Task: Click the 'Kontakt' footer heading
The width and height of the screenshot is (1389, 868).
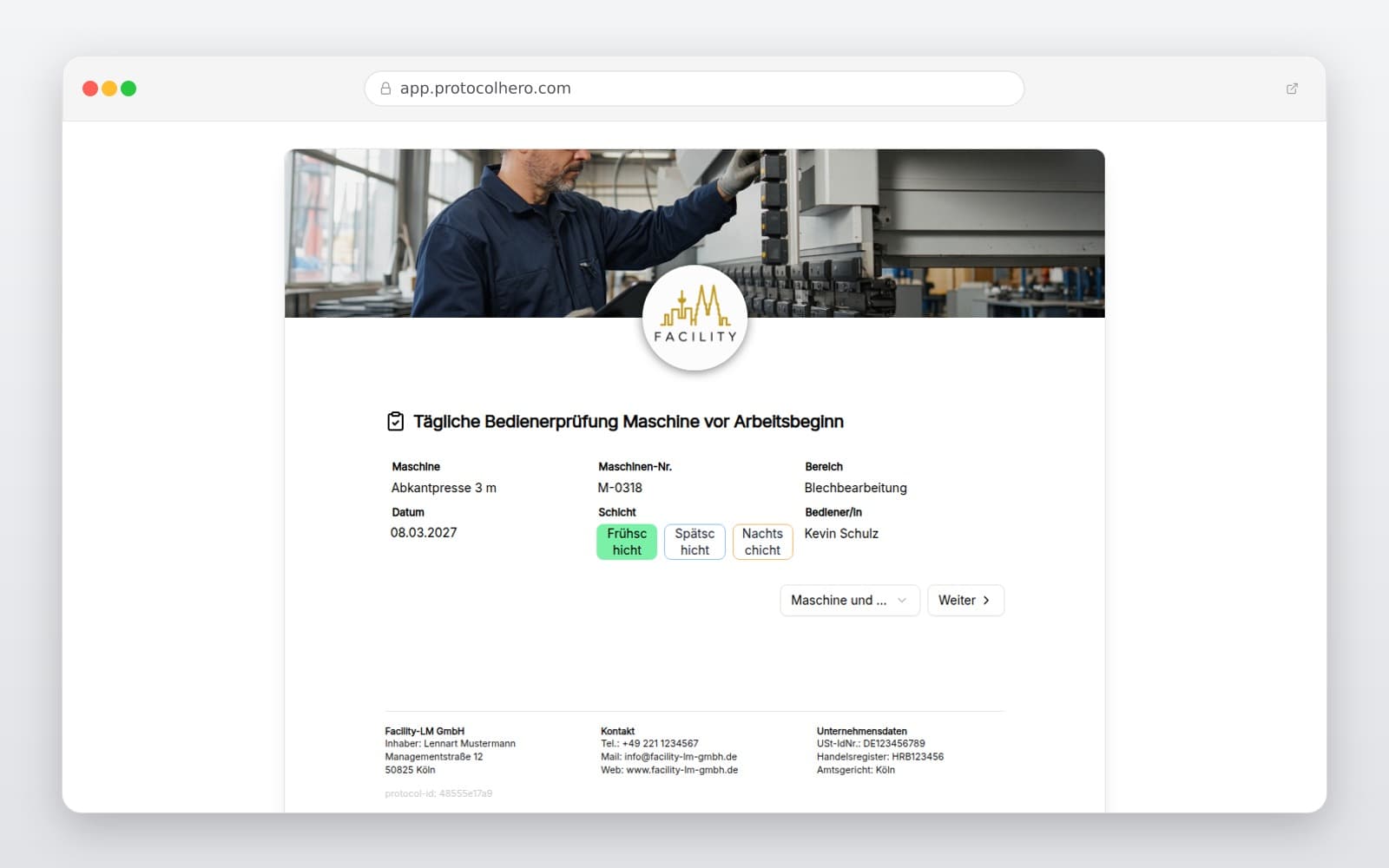Action: [x=617, y=731]
